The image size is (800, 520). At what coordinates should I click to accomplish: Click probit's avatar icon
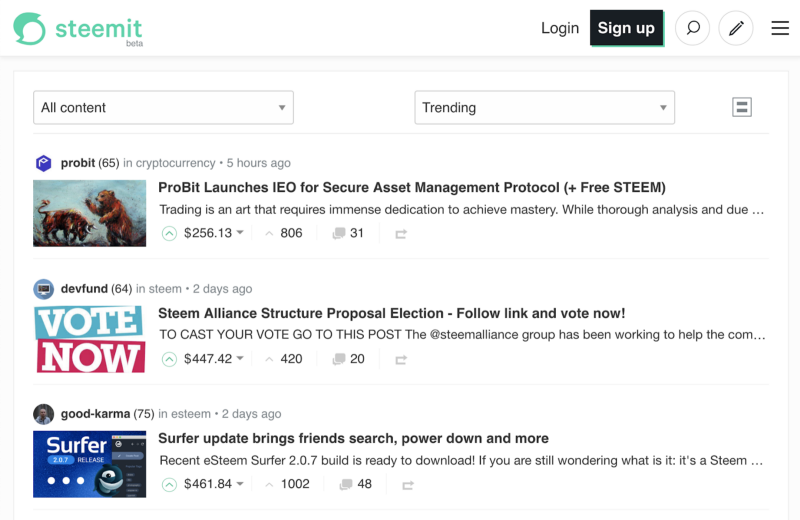[x=43, y=163]
